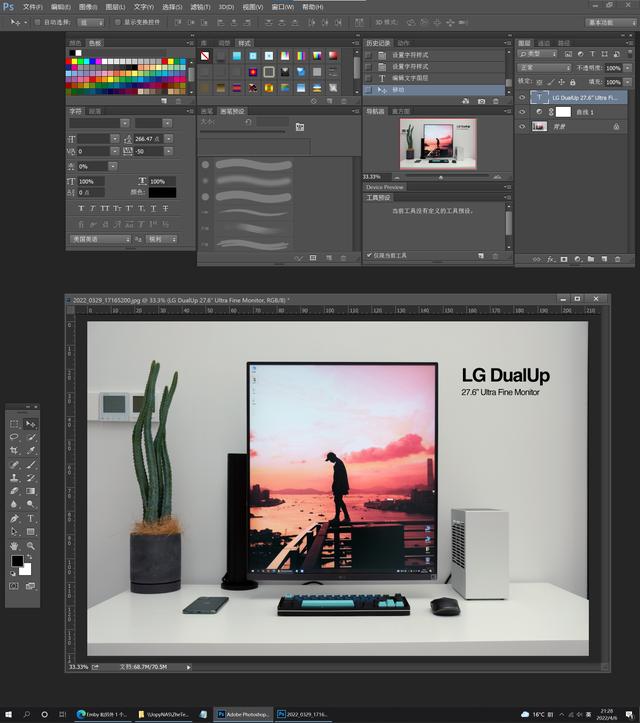
Task: Expand the 美国英语 language dropdown
Action: [100, 239]
